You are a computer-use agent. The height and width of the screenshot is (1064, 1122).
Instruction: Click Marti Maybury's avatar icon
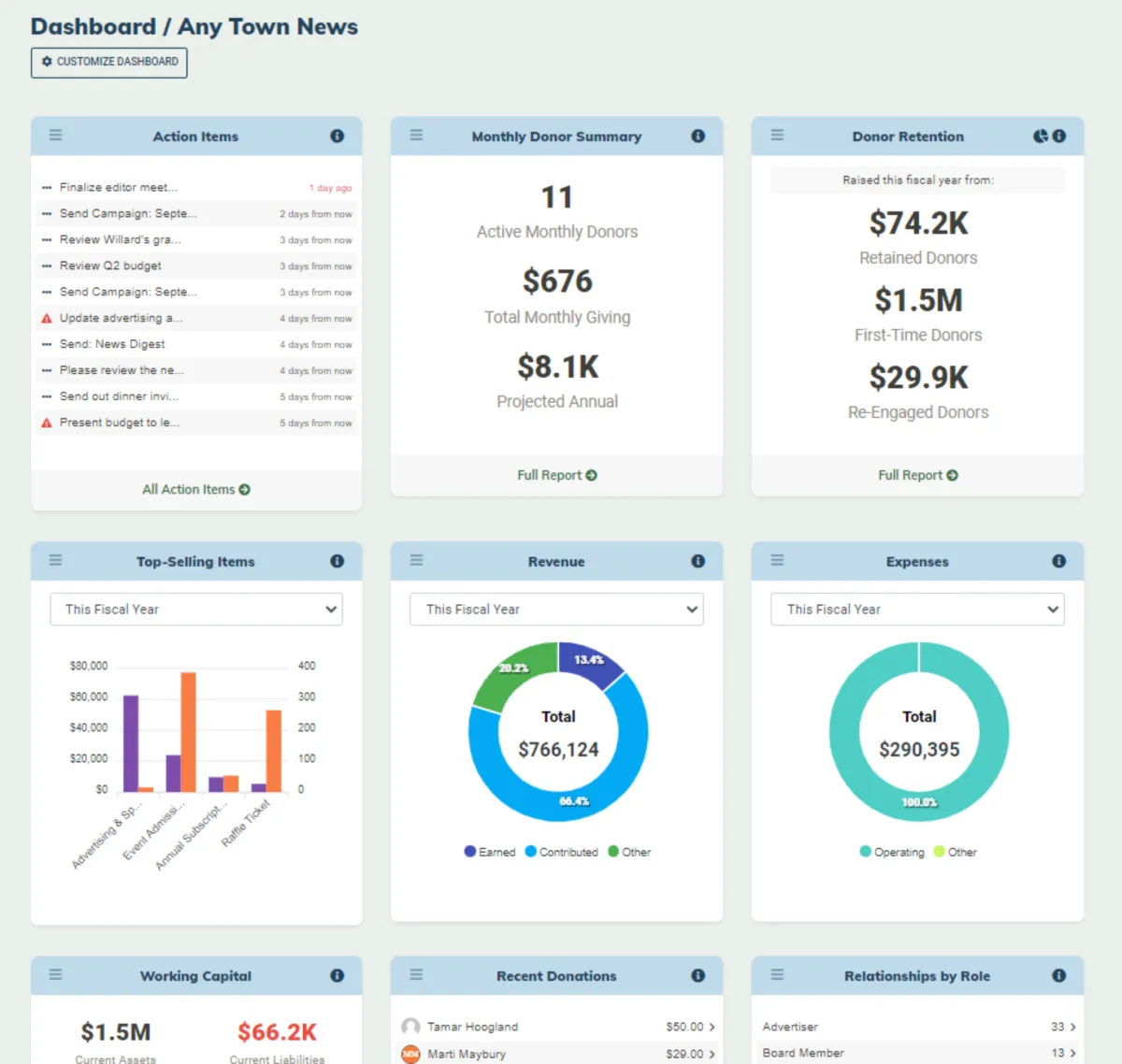point(410,1054)
